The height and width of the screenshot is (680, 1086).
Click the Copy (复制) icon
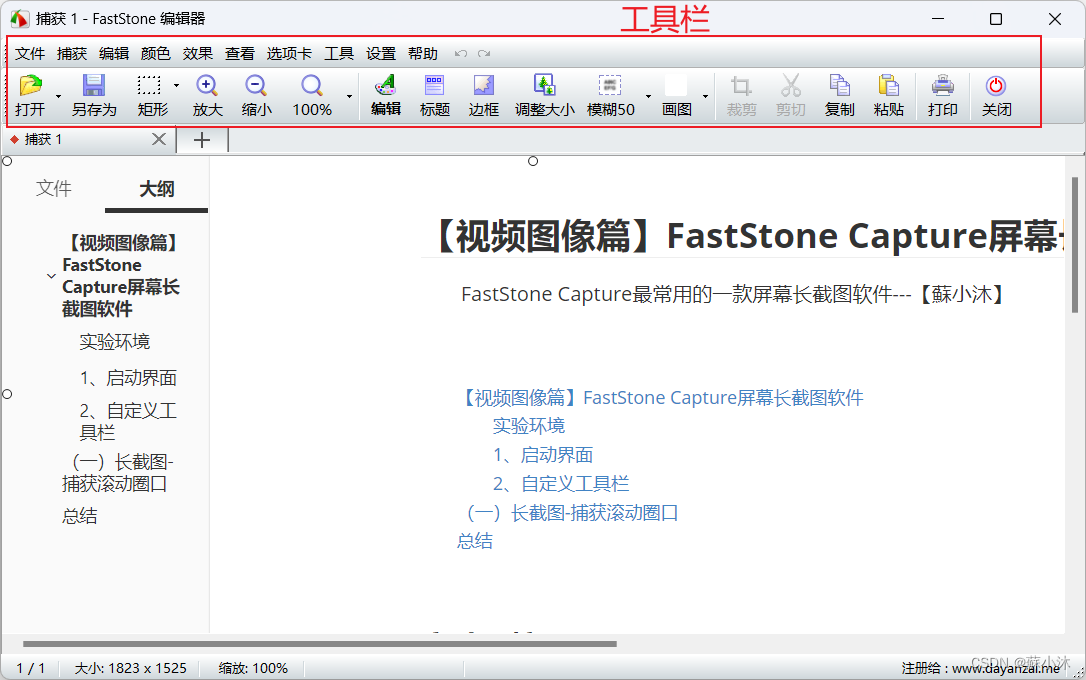click(839, 86)
